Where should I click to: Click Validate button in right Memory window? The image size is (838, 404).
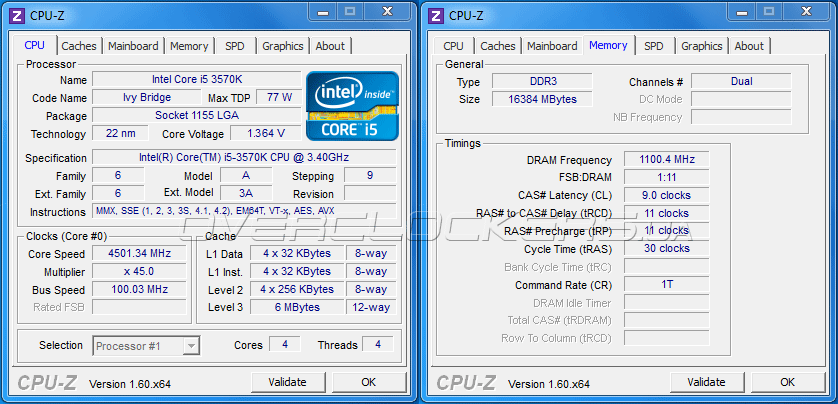[707, 382]
